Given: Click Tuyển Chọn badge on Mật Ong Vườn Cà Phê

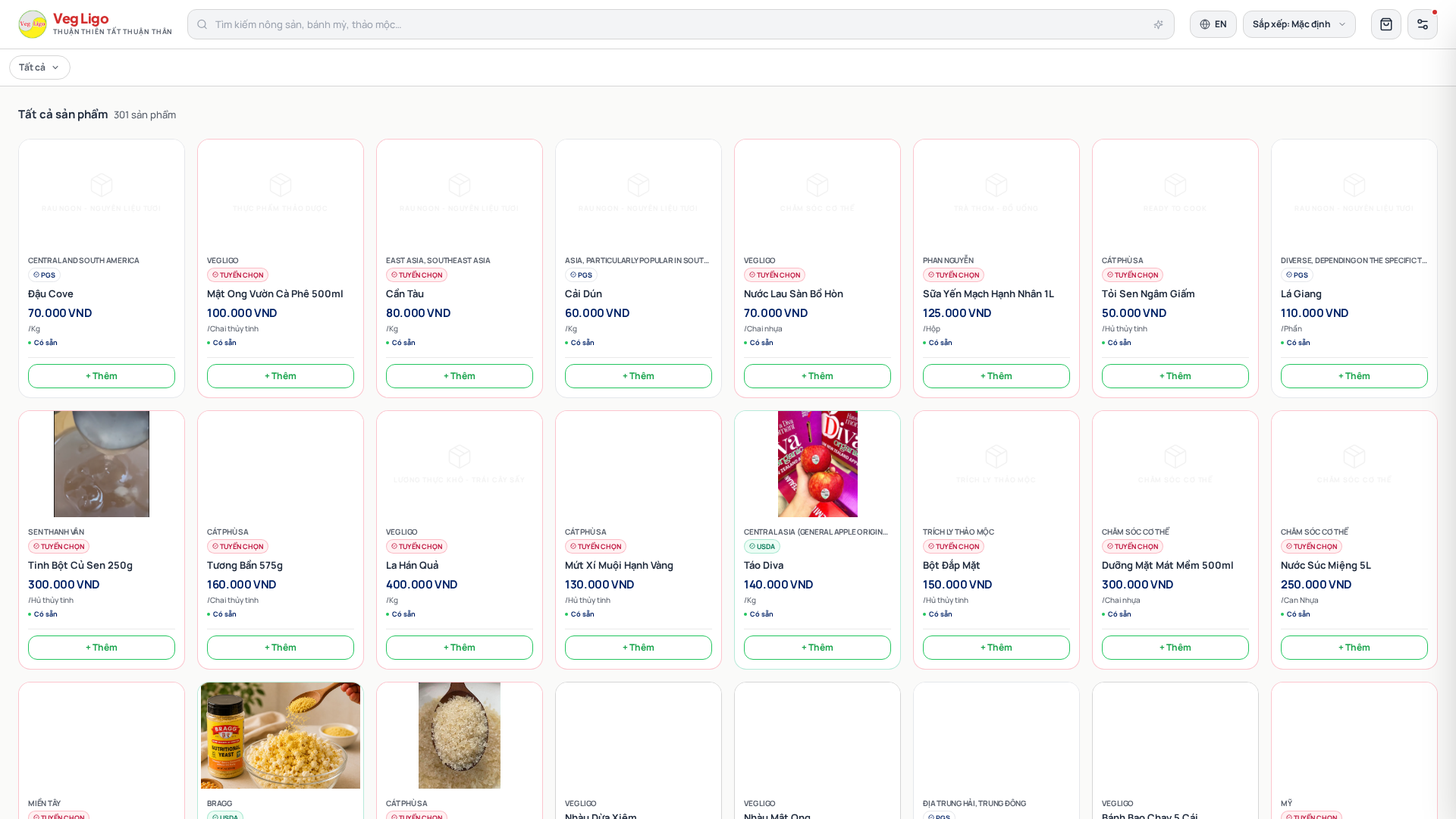Looking at the screenshot, I should (x=237, y=275).
